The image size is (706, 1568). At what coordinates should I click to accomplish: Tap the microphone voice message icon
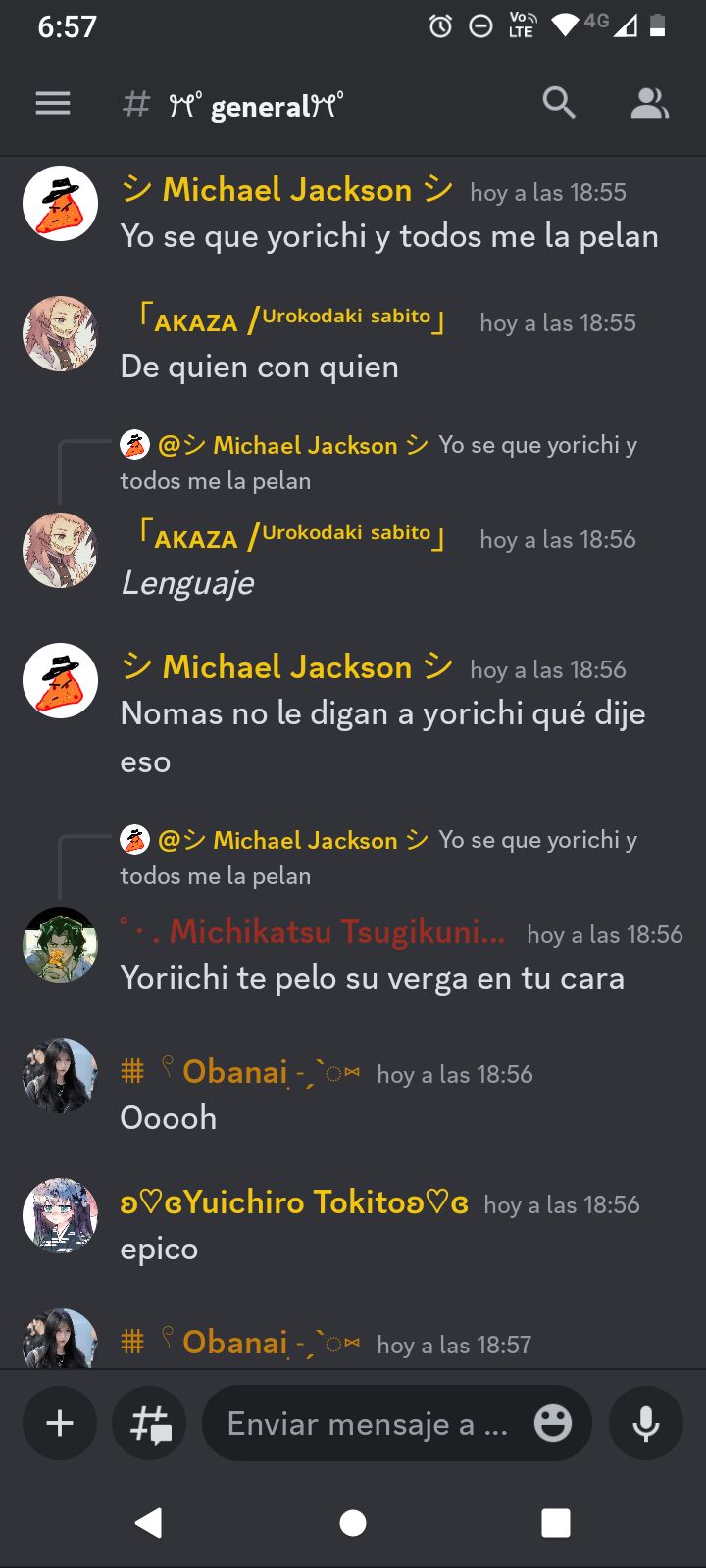click(x=646, y=1423)
